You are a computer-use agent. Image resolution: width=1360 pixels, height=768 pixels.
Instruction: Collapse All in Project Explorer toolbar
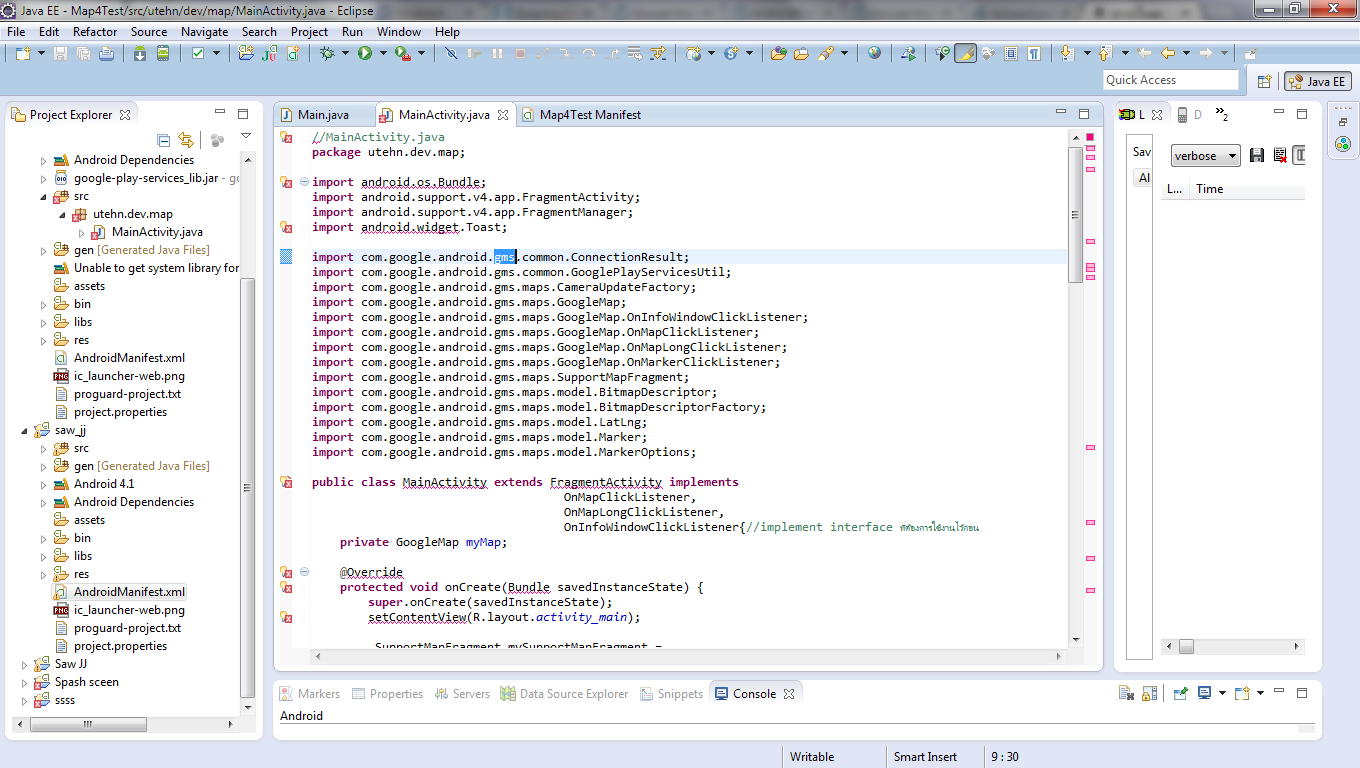point(163,140)
